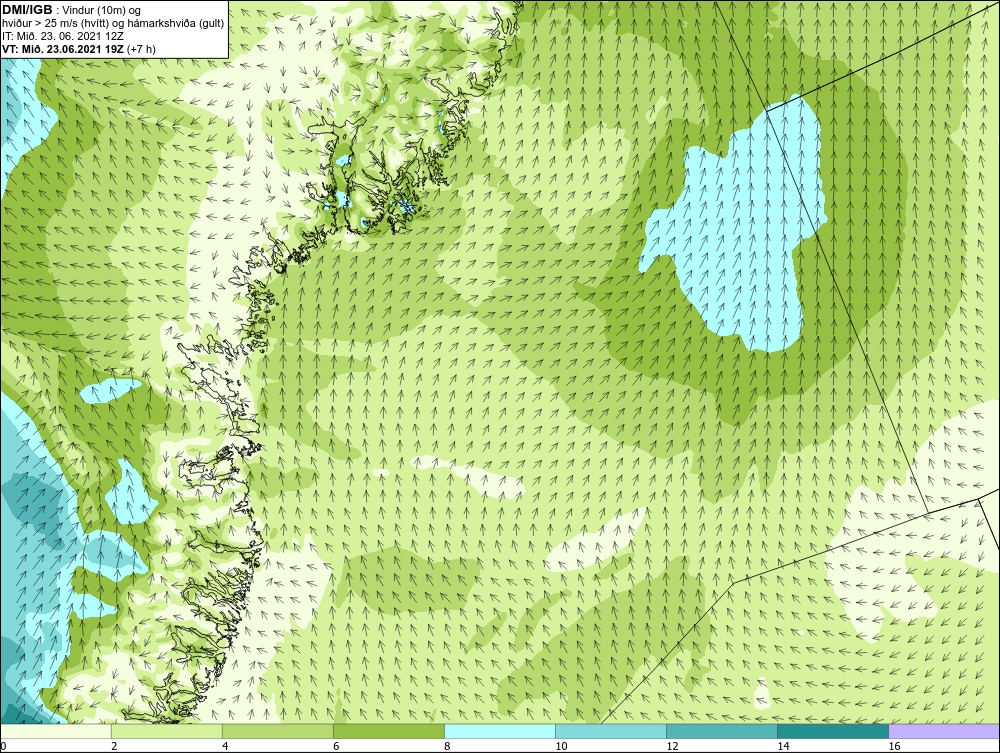This screenshot has width=1000, height=753.
Task: Click the legend tick label '2'
Action: 114,746
